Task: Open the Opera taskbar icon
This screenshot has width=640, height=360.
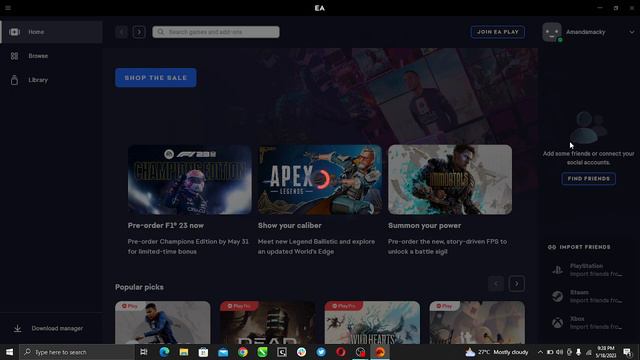Action: click(x=341, y=352)
